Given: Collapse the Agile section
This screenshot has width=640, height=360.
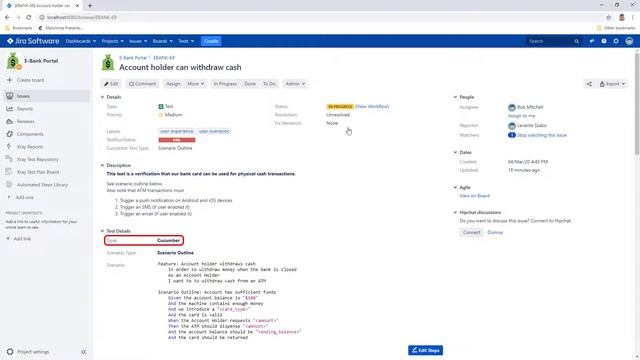Looking at the screenshot, I should [x=455, y=187].
